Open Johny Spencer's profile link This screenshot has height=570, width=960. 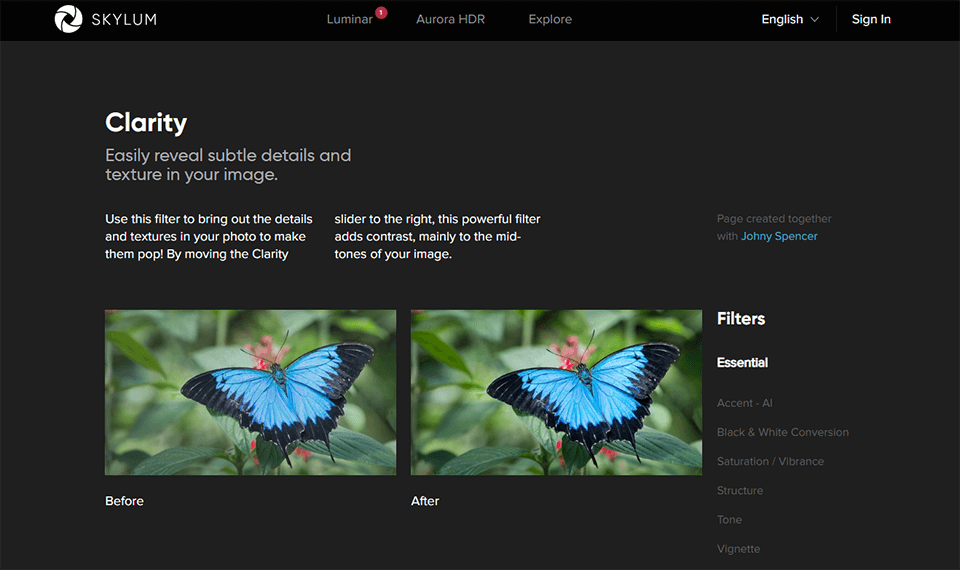pos(779,236)
